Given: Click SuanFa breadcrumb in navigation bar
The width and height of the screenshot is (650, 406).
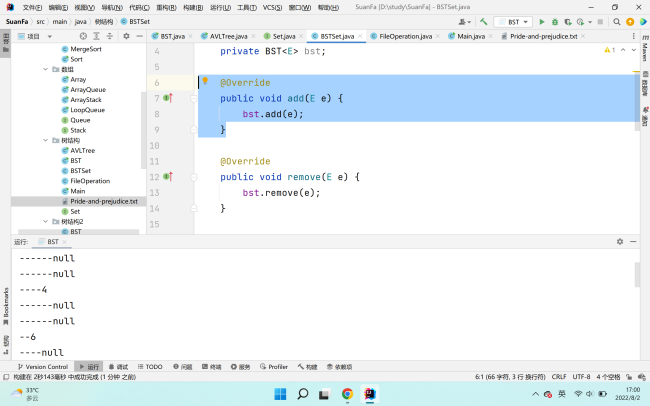Looking at the screenshot, I should (x=17, y=22).
